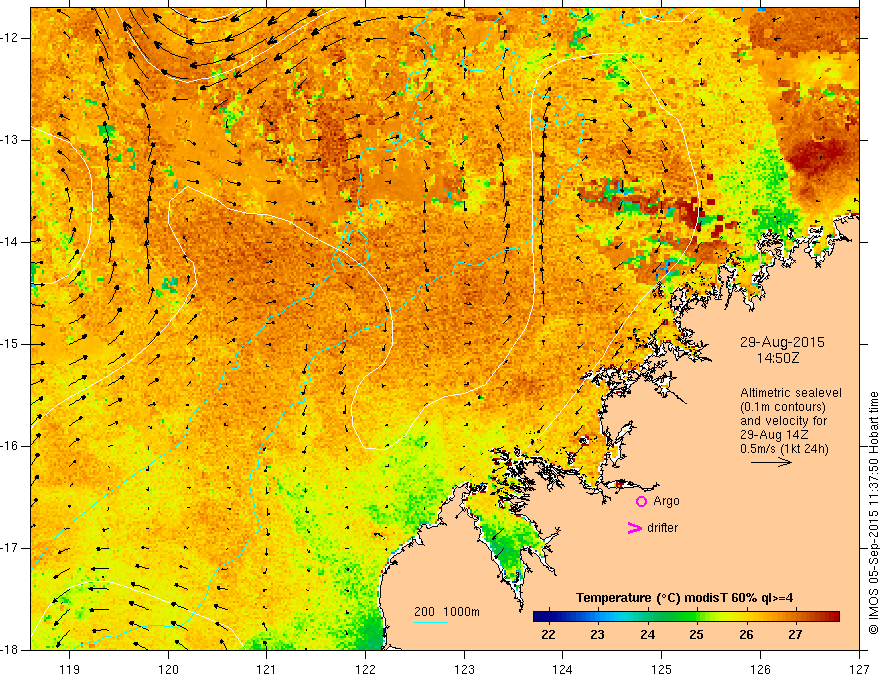Click the 'drifter' legend label
Screen dimensions: 880x680
click(662, 528)
